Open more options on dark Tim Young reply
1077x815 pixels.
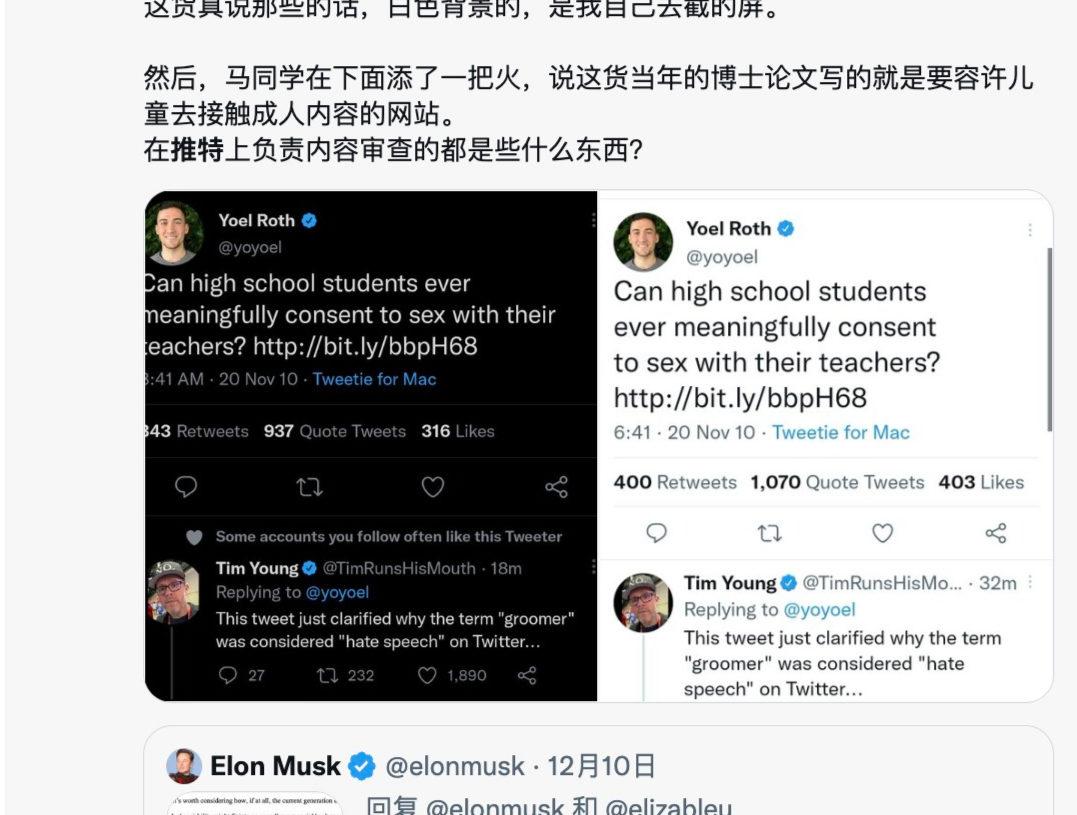[593, 566]
